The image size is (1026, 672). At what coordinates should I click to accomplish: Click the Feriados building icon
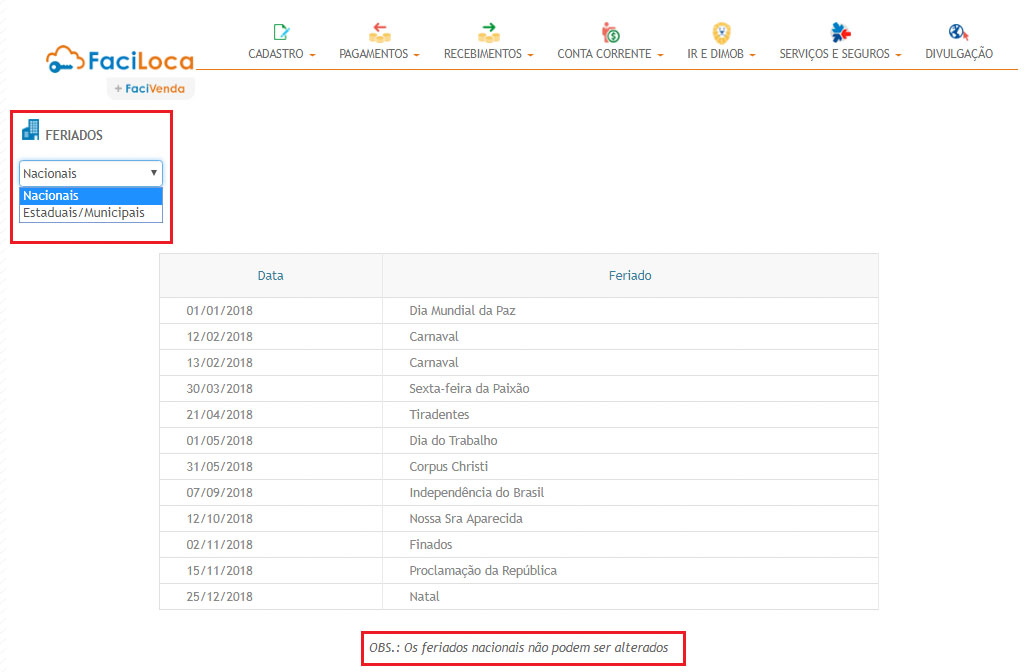30,131
